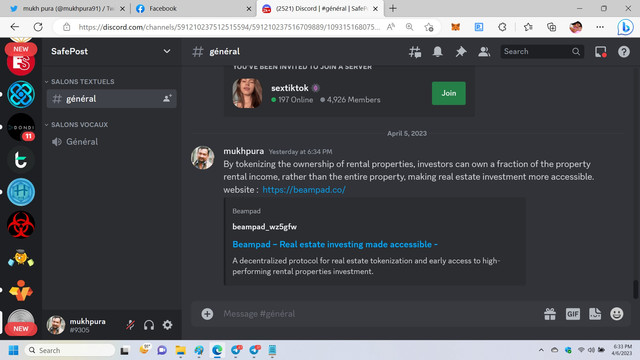Open the emoji picker smiley
Image resolution: width=640 pixels, height=360 pixels.
coord(617,313)
